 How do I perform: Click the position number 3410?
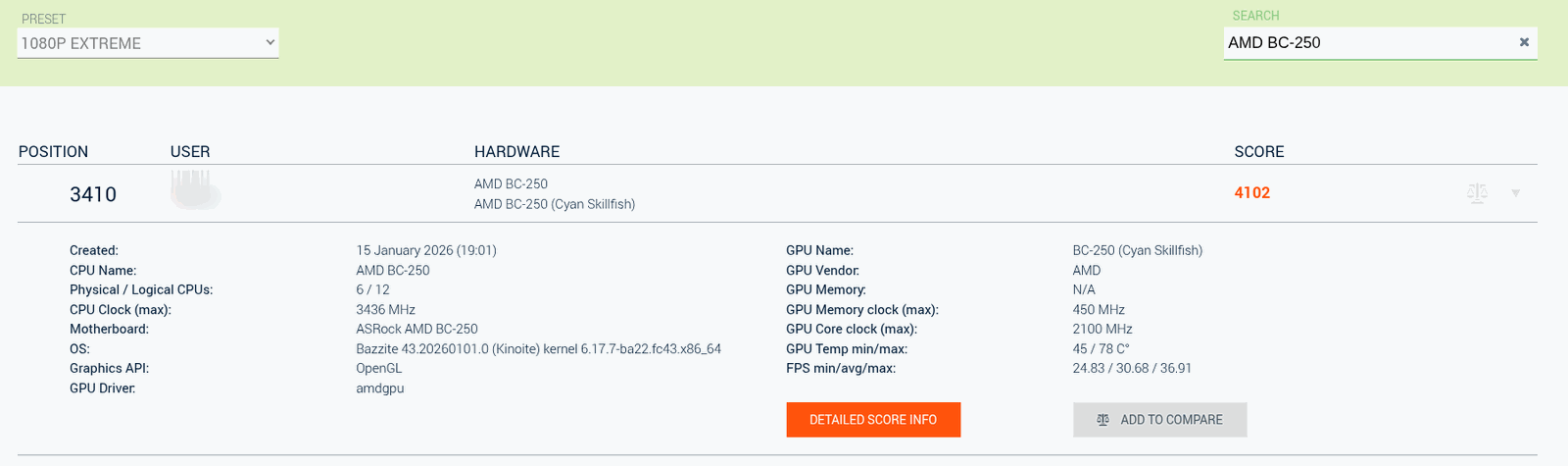(93, 194)
